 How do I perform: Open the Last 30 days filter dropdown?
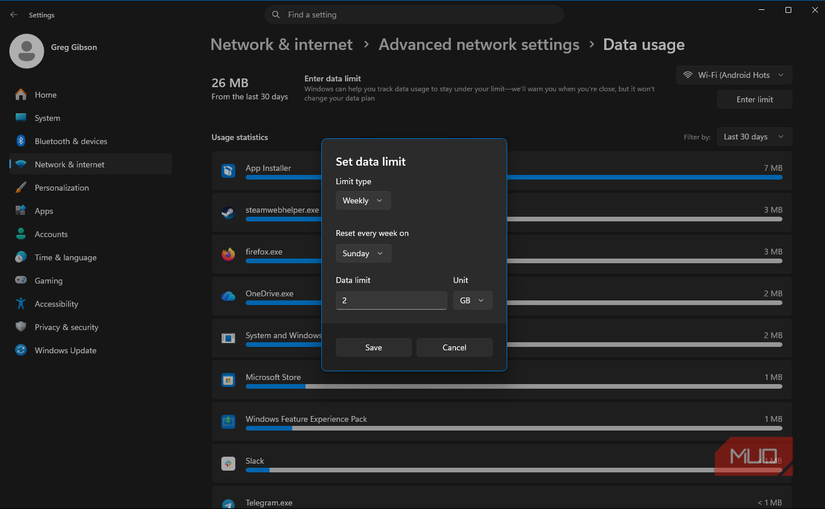[754, 137]
